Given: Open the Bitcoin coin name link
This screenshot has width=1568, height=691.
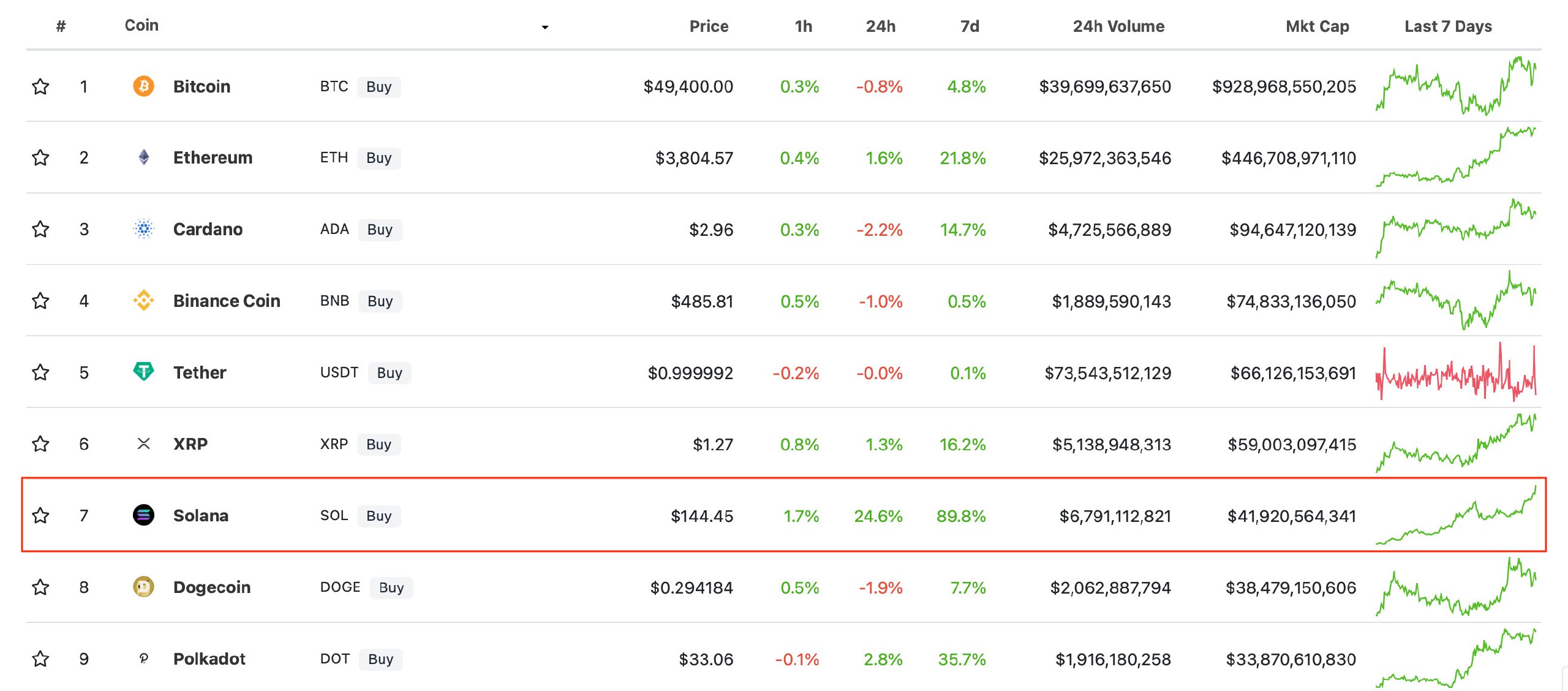Looking at the screenshot, I should pos(202,86).
